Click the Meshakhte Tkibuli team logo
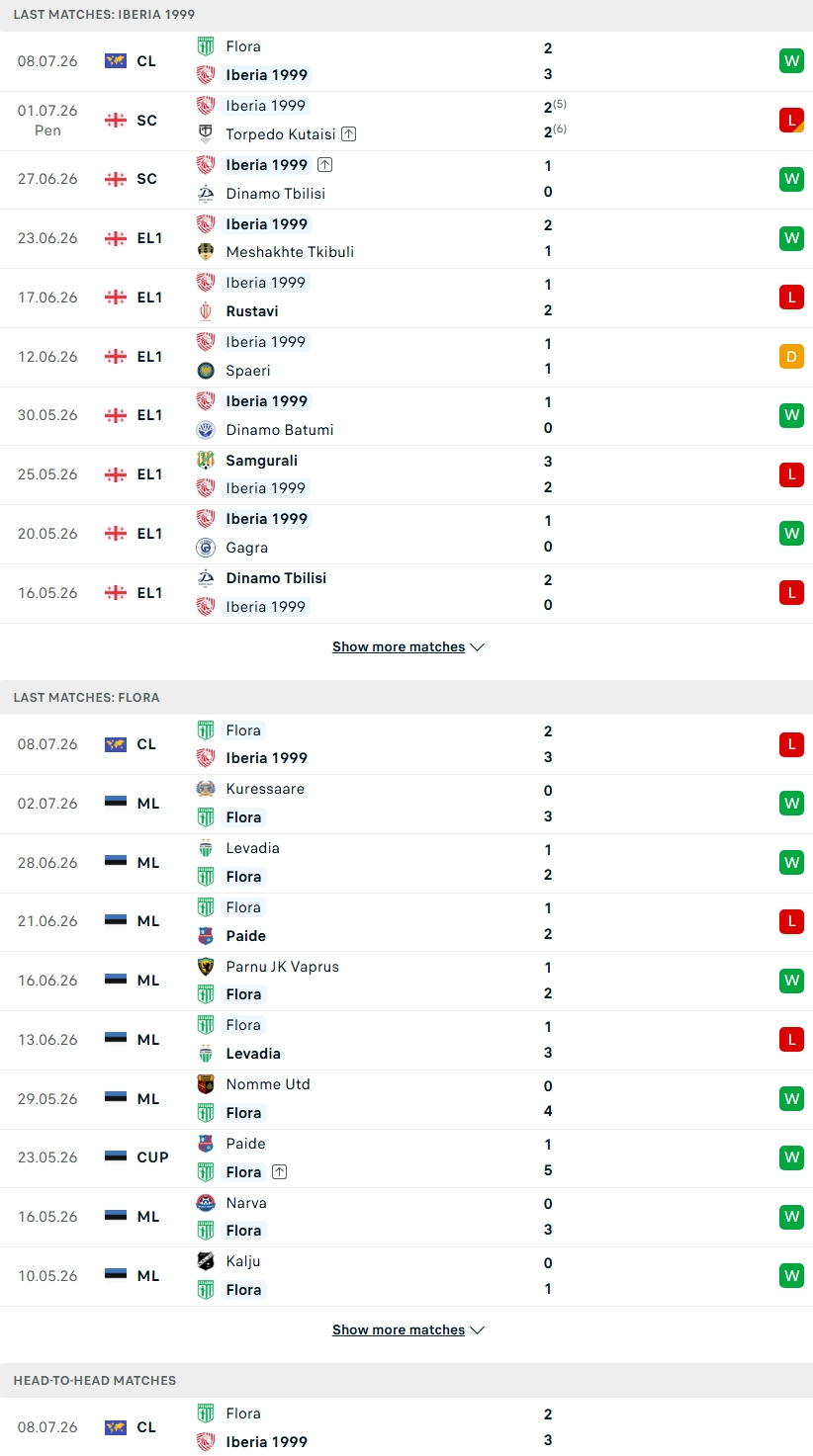 [206, 251]
